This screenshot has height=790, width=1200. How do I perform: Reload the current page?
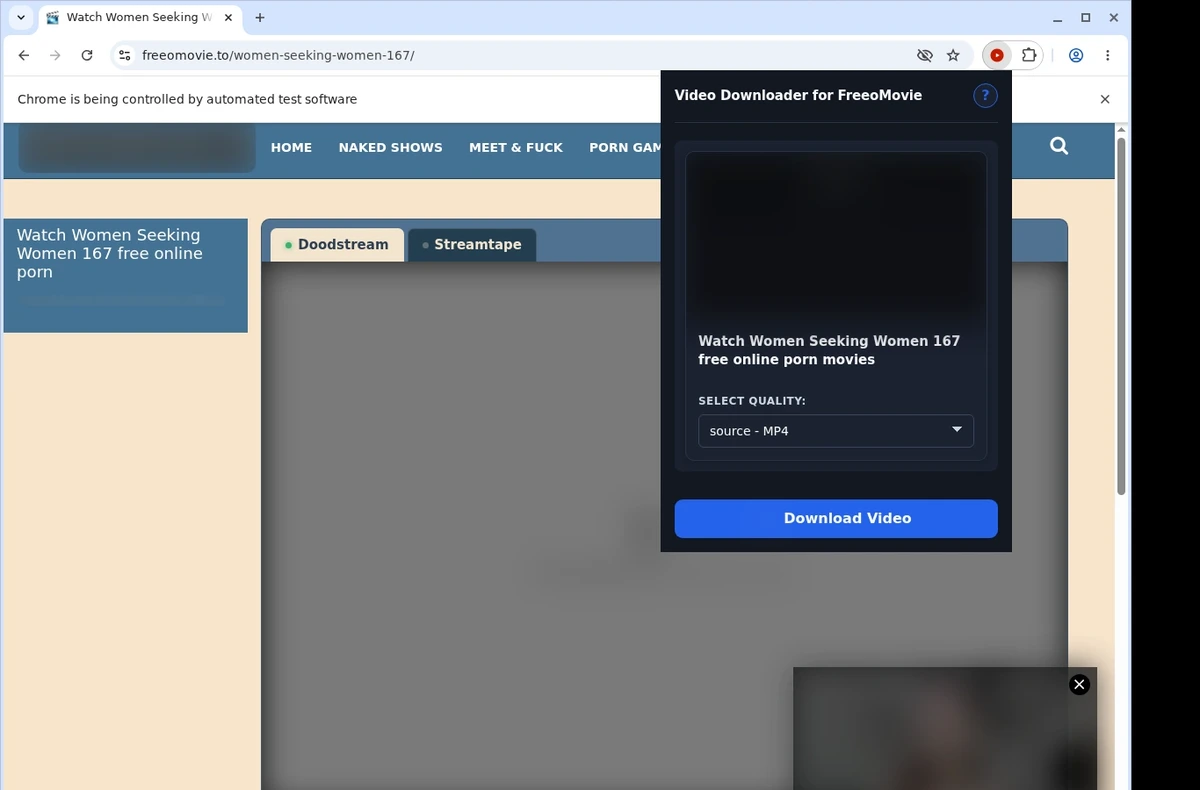(x=87, y=56)
